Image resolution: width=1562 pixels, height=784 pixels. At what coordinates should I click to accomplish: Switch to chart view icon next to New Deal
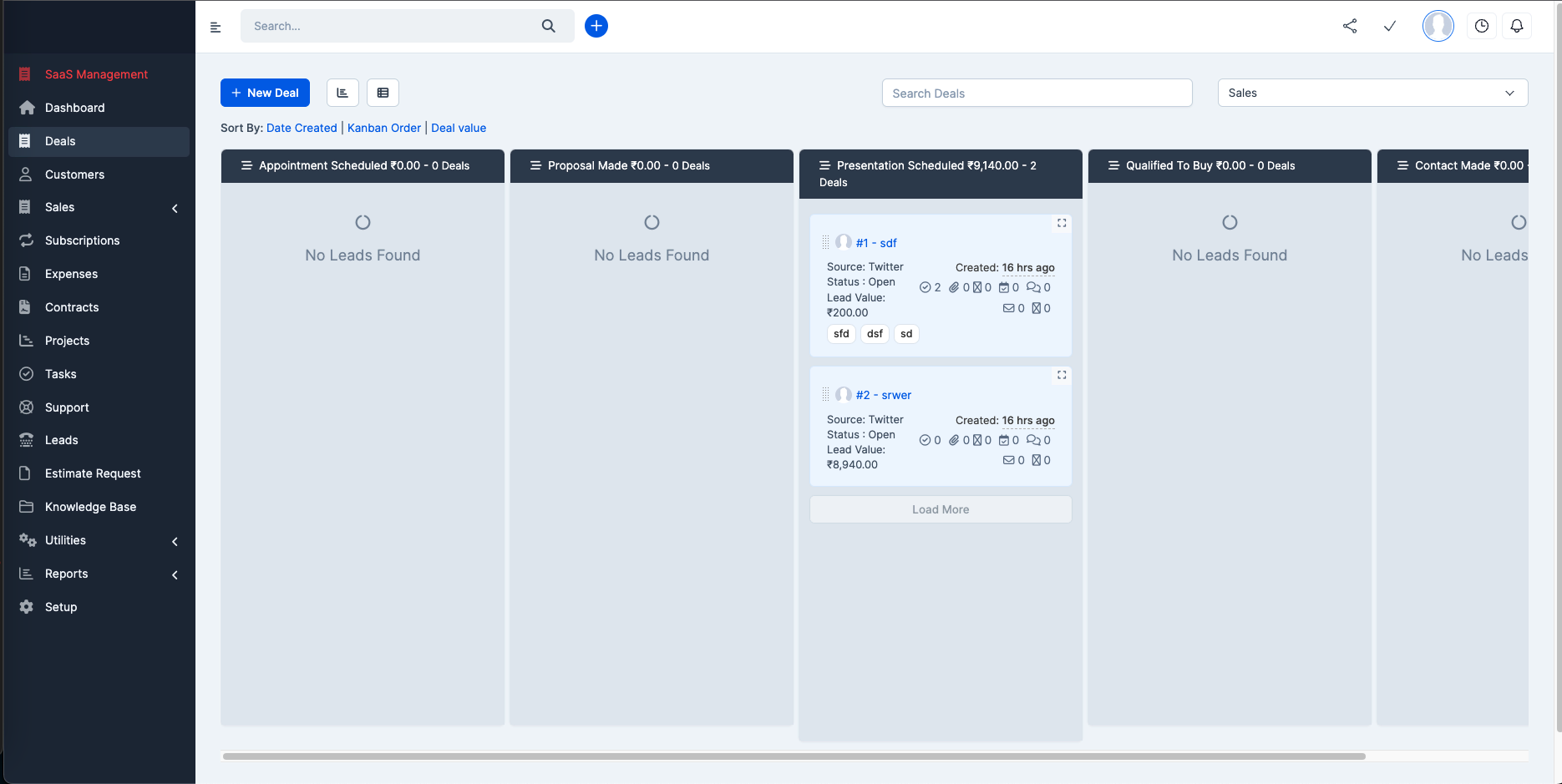[x=342, y=93]
